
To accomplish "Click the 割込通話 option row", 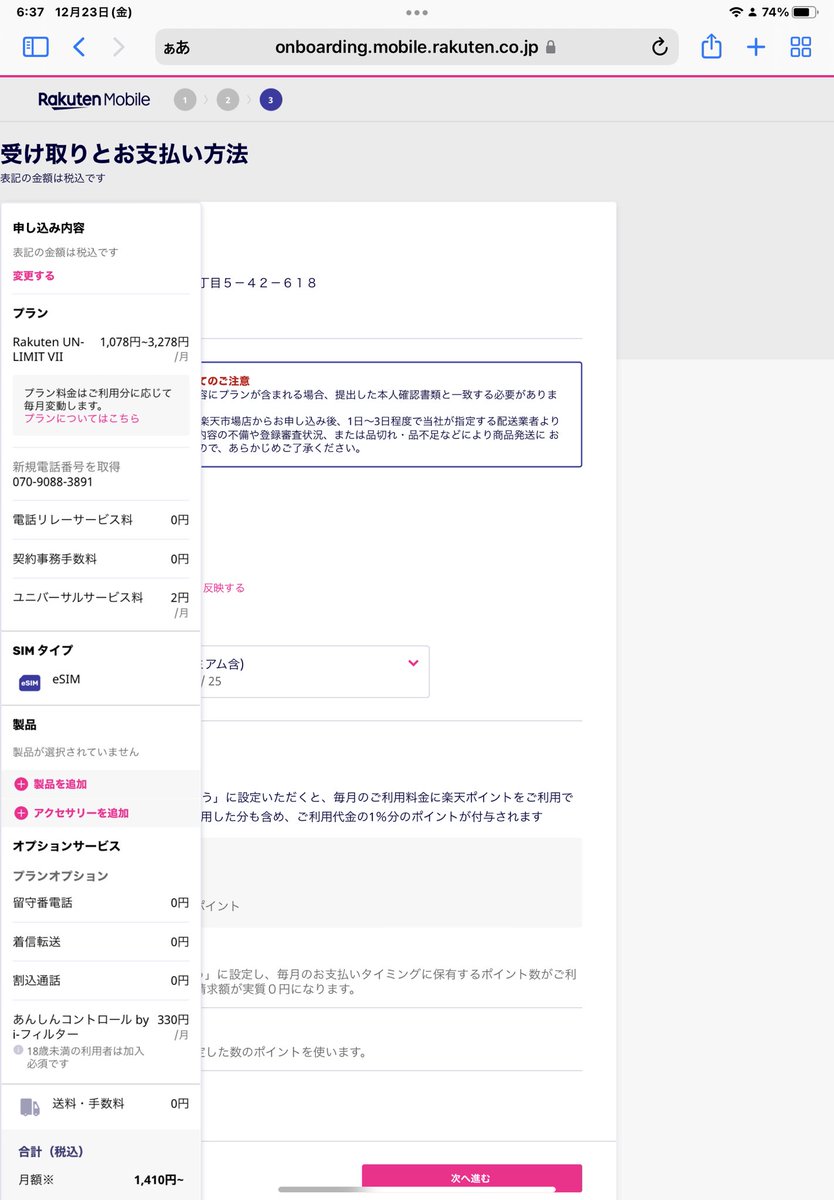I will tap(101, 981).
